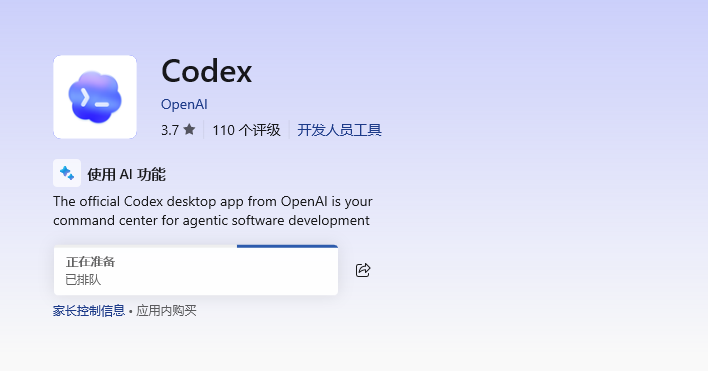708x371 pixels.
Task: Click the 使用 AI 功能 label
Action: click(x=126, y=174)
